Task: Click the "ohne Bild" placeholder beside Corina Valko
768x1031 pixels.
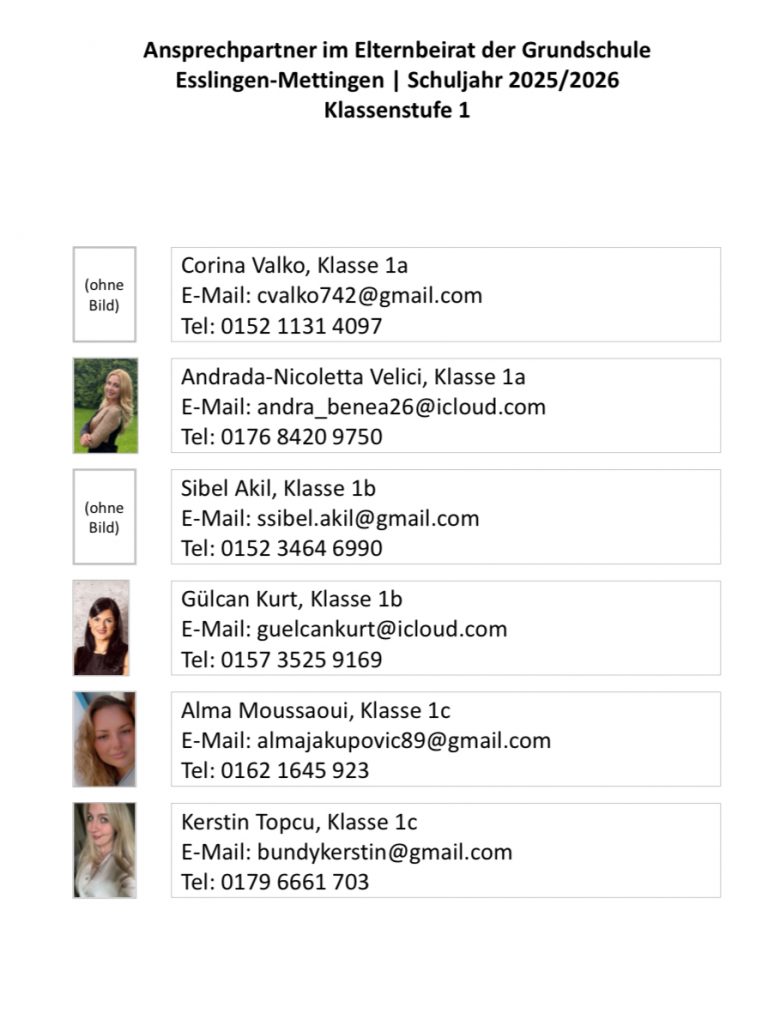Action: [104, 295]
